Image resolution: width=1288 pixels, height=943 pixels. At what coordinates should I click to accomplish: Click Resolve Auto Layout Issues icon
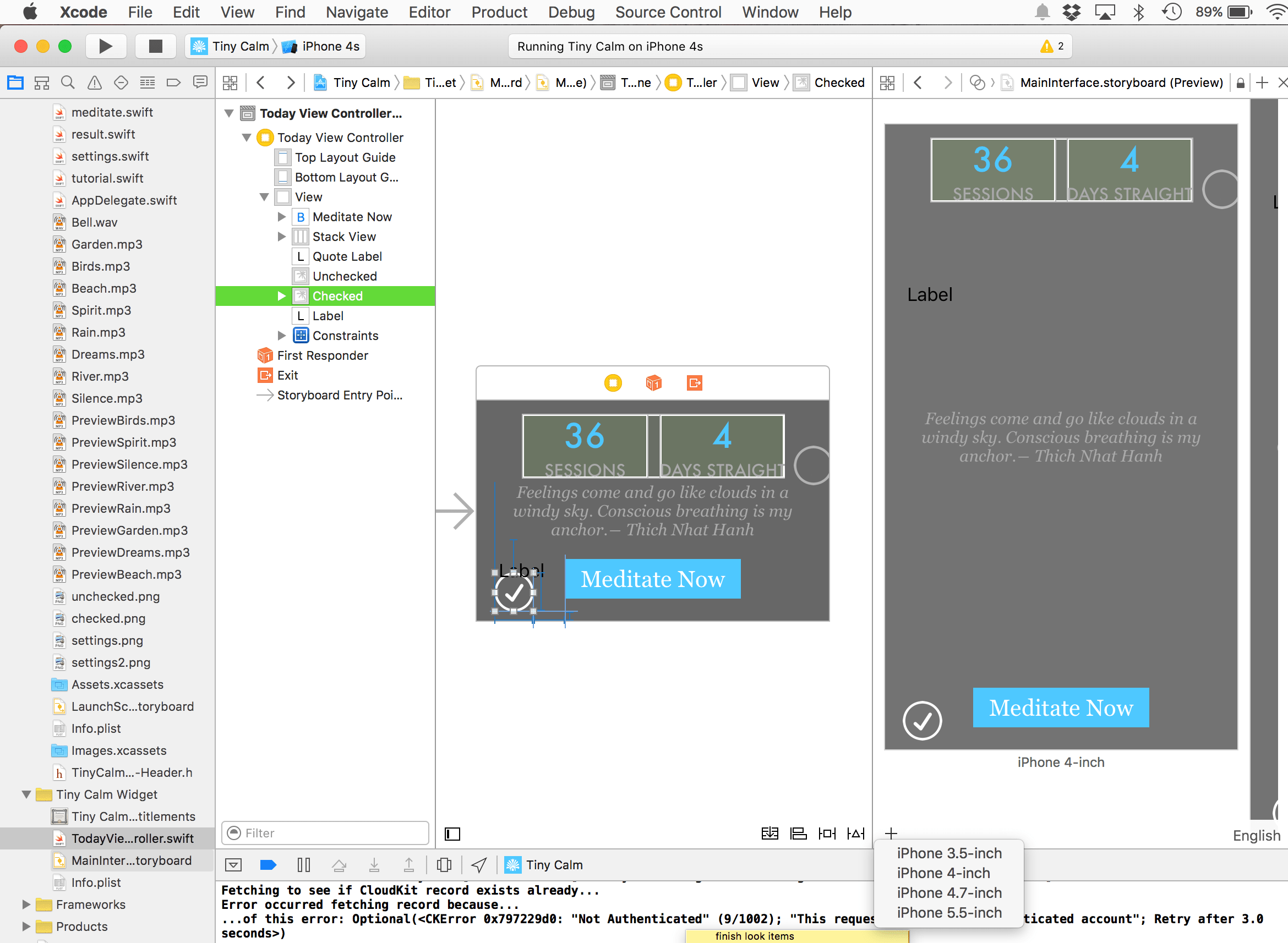click(855, 834)
